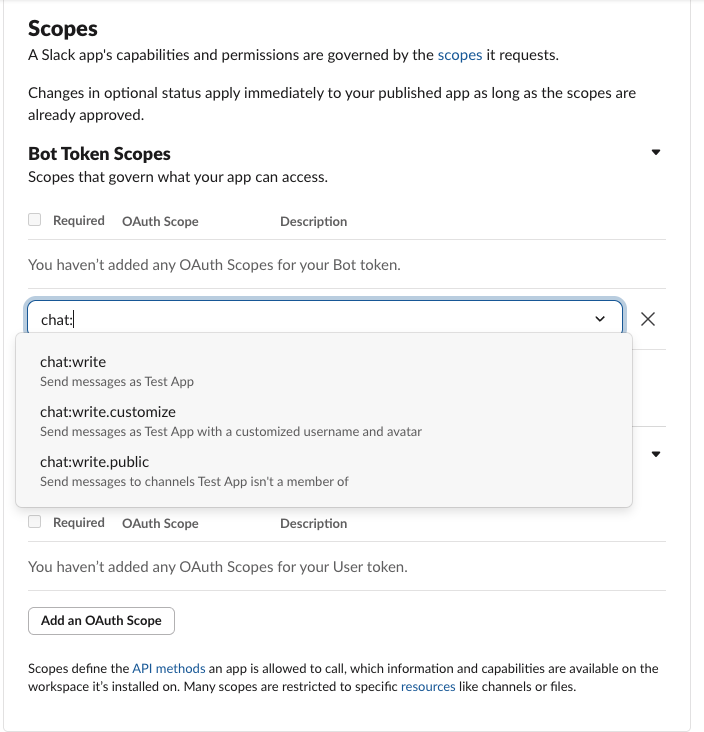This screenshot has height=732, width=704.
Task: Click the Bot Token Scopes heading
Action: click(99, 154)
